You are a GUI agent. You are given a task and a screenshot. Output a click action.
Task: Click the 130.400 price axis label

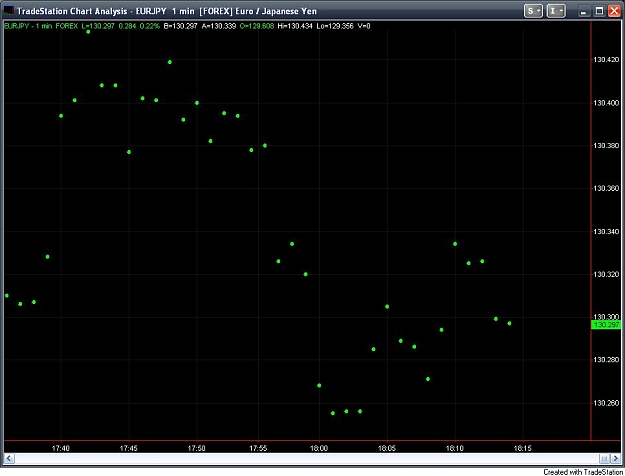[x=606, y=103]
